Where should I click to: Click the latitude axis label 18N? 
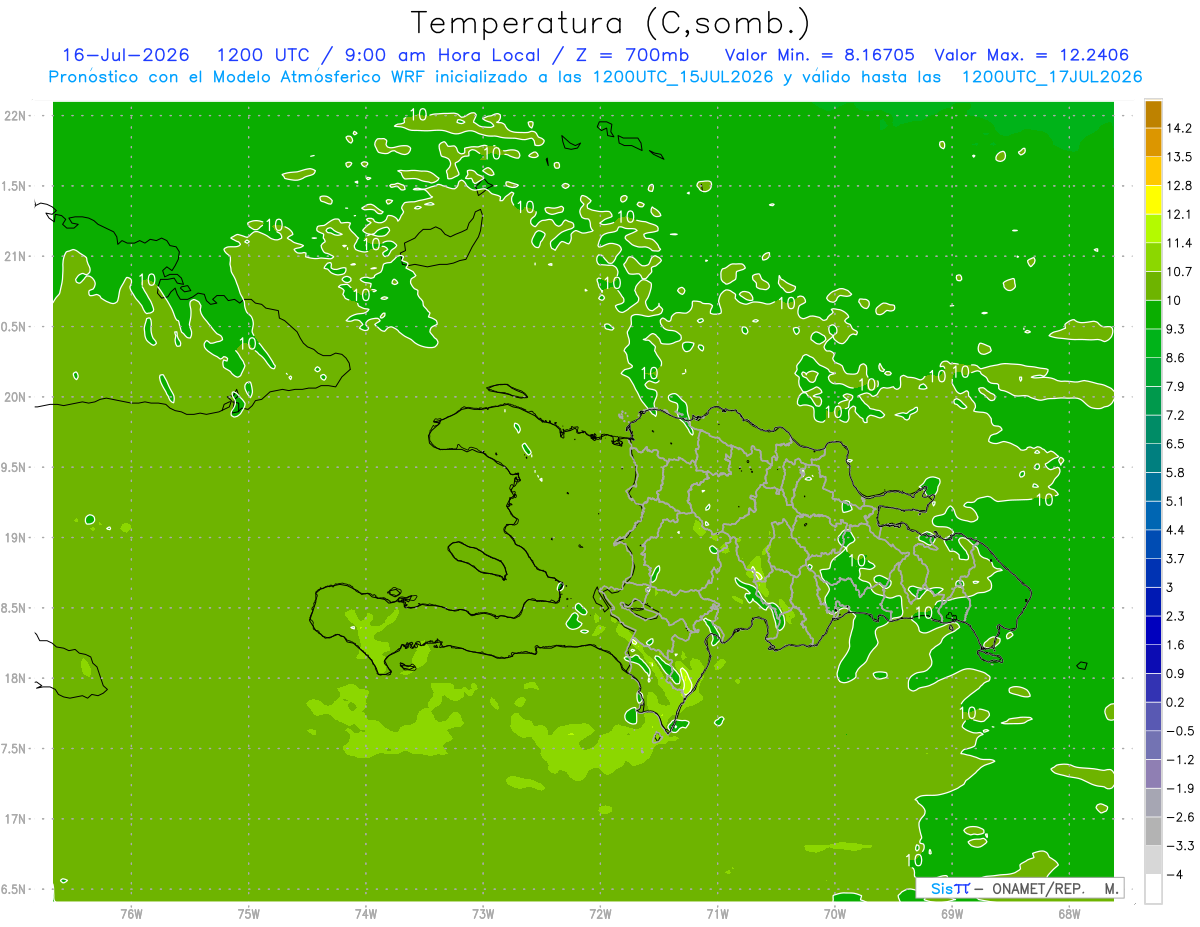14,678
